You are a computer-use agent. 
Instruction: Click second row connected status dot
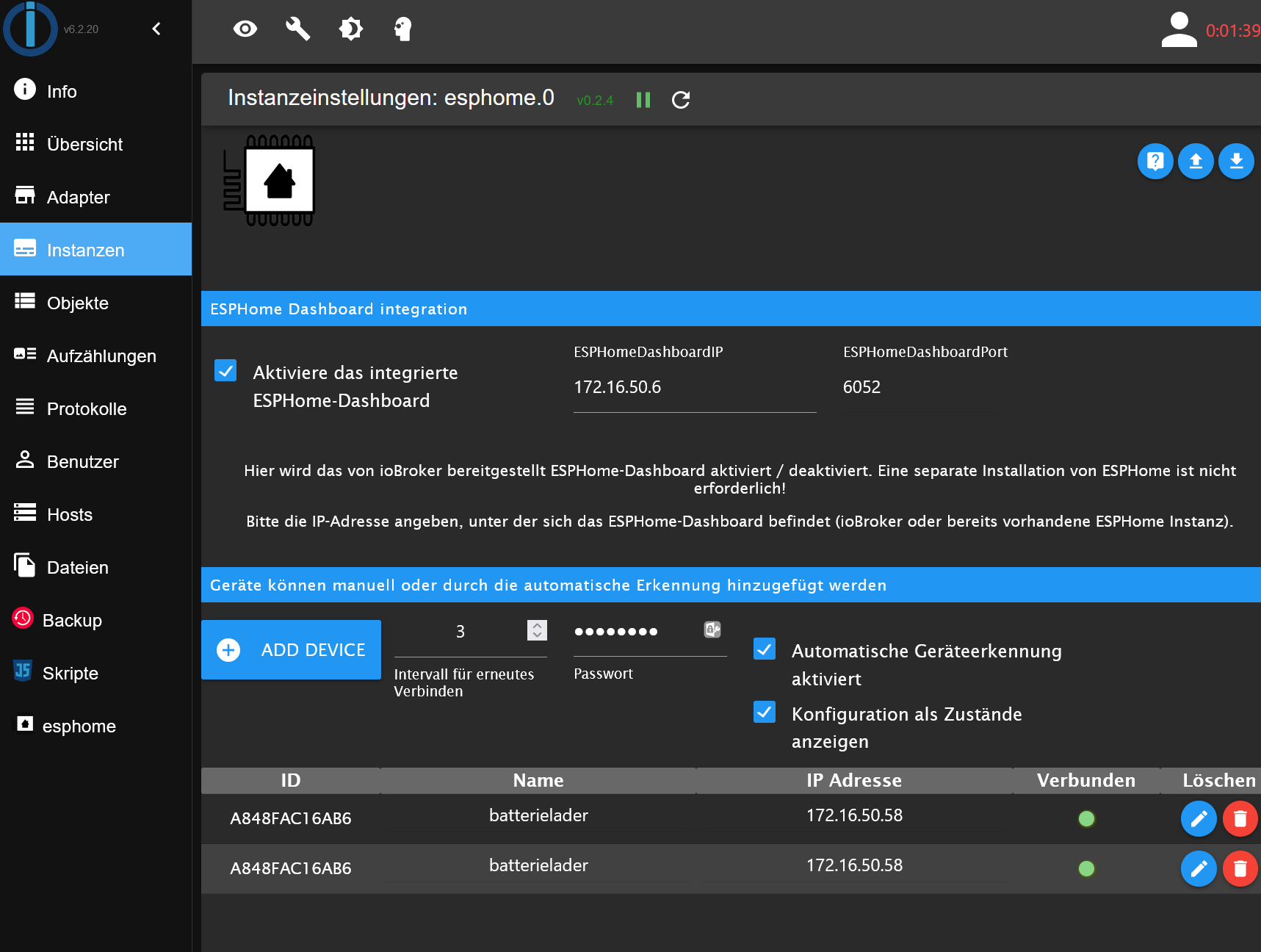1086,868
